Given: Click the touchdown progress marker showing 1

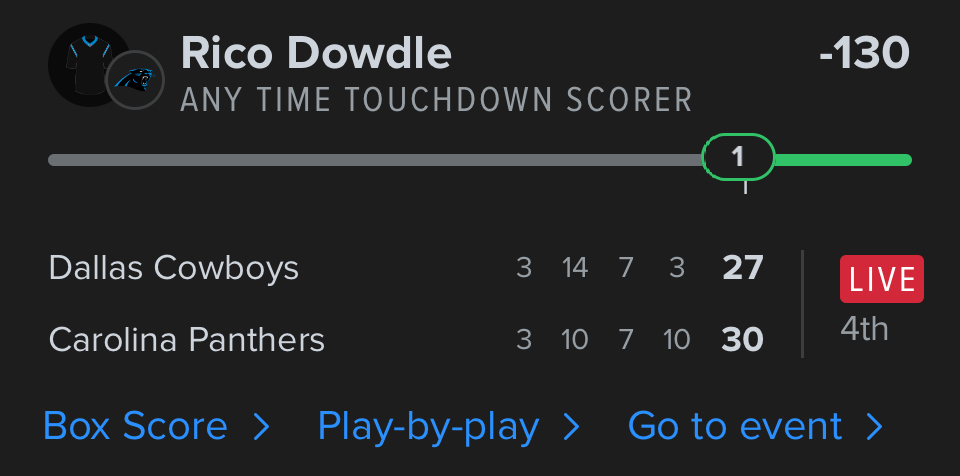Looking at the screenshot, I should point(738,157).
